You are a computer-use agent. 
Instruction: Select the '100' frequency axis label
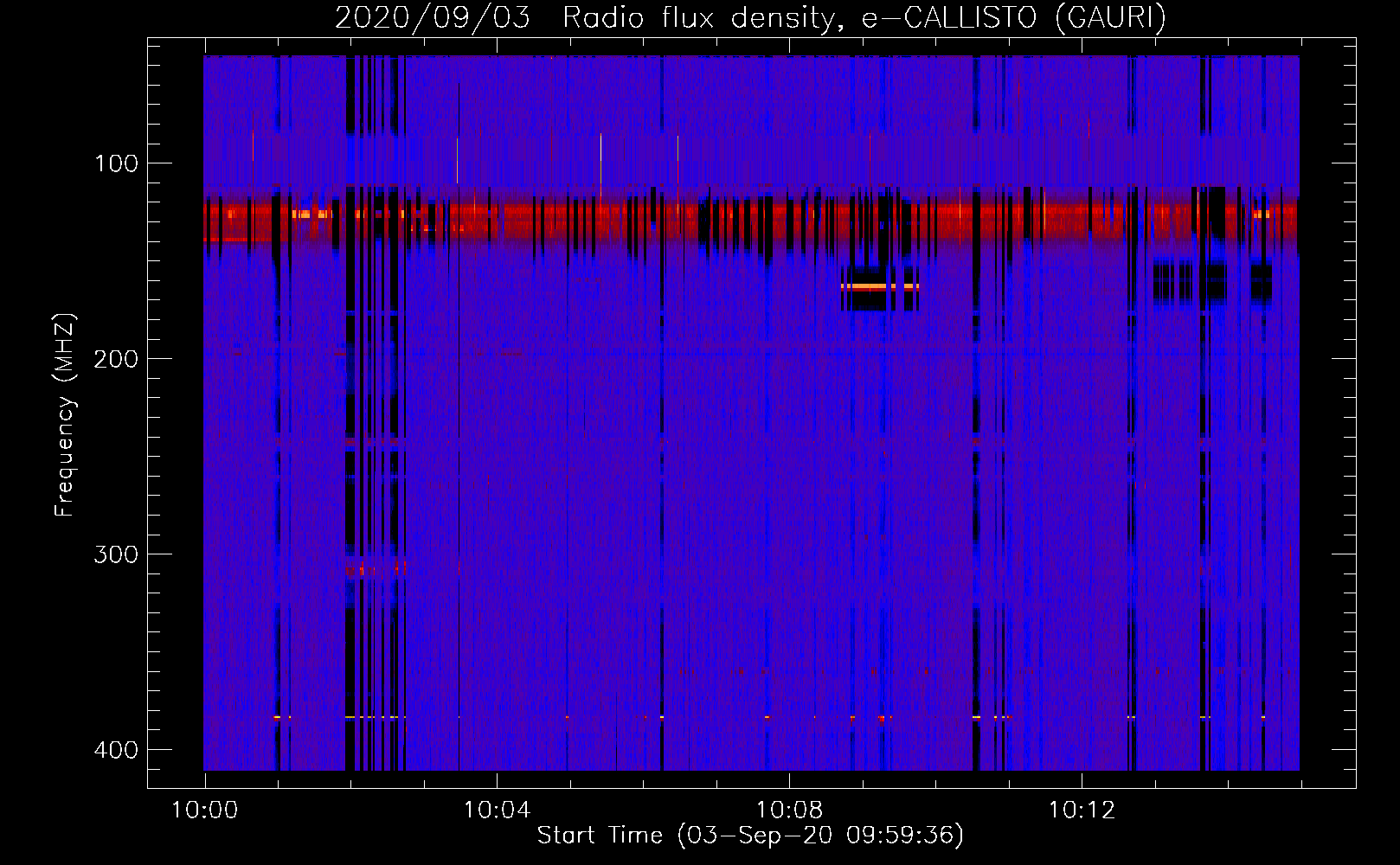coord(116,163)
